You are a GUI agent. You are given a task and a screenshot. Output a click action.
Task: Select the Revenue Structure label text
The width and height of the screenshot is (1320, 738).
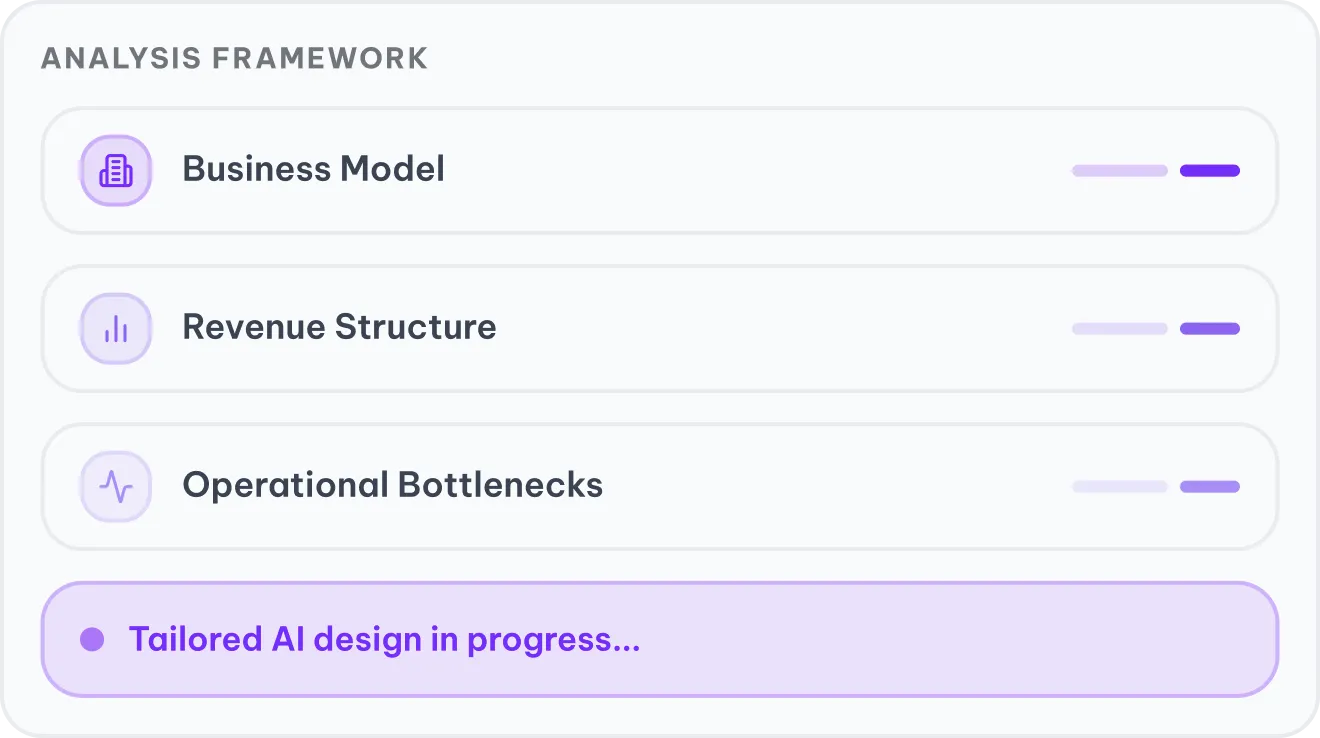pos(339,327)
